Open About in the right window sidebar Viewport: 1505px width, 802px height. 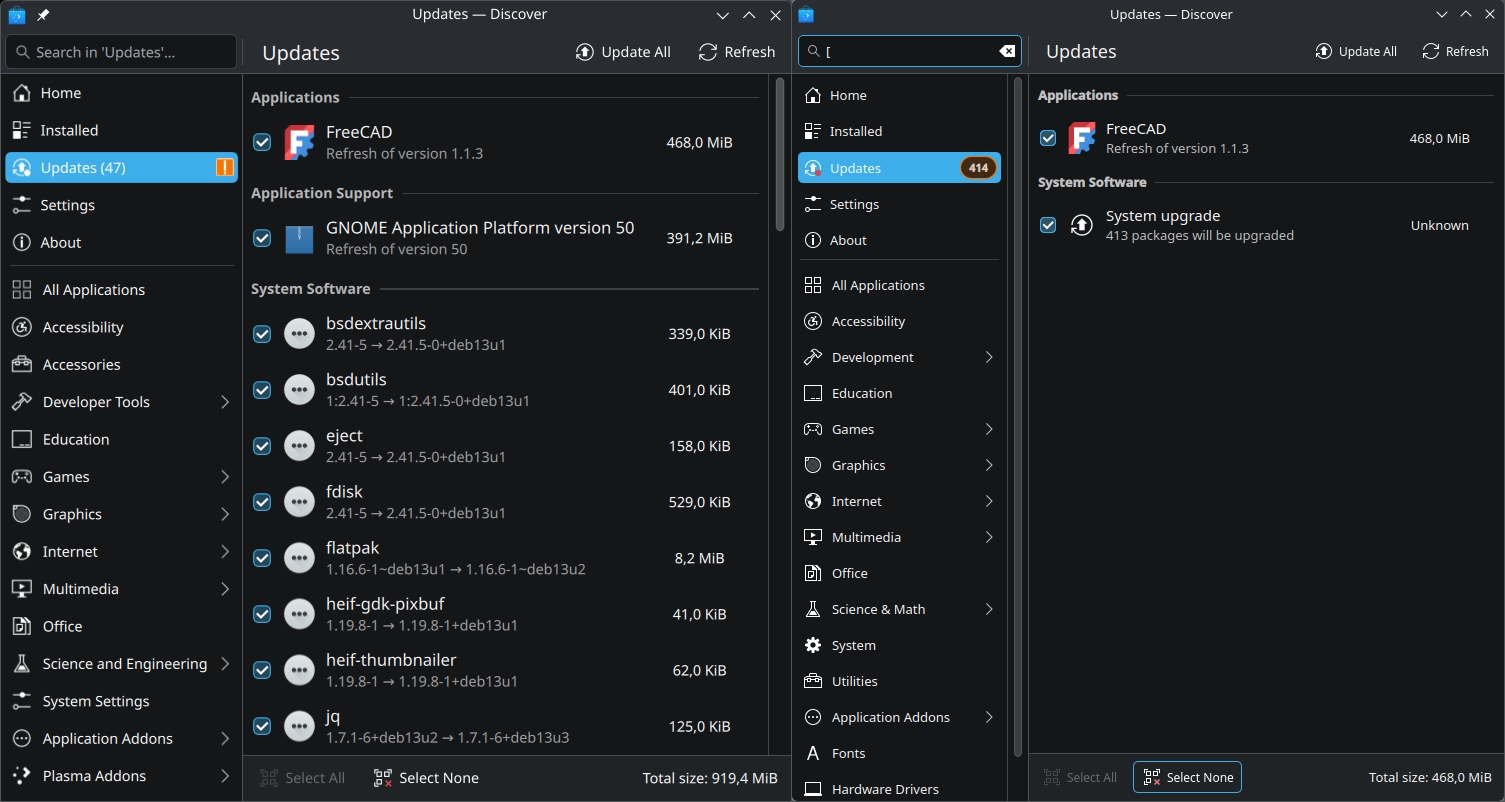[899, 240]
